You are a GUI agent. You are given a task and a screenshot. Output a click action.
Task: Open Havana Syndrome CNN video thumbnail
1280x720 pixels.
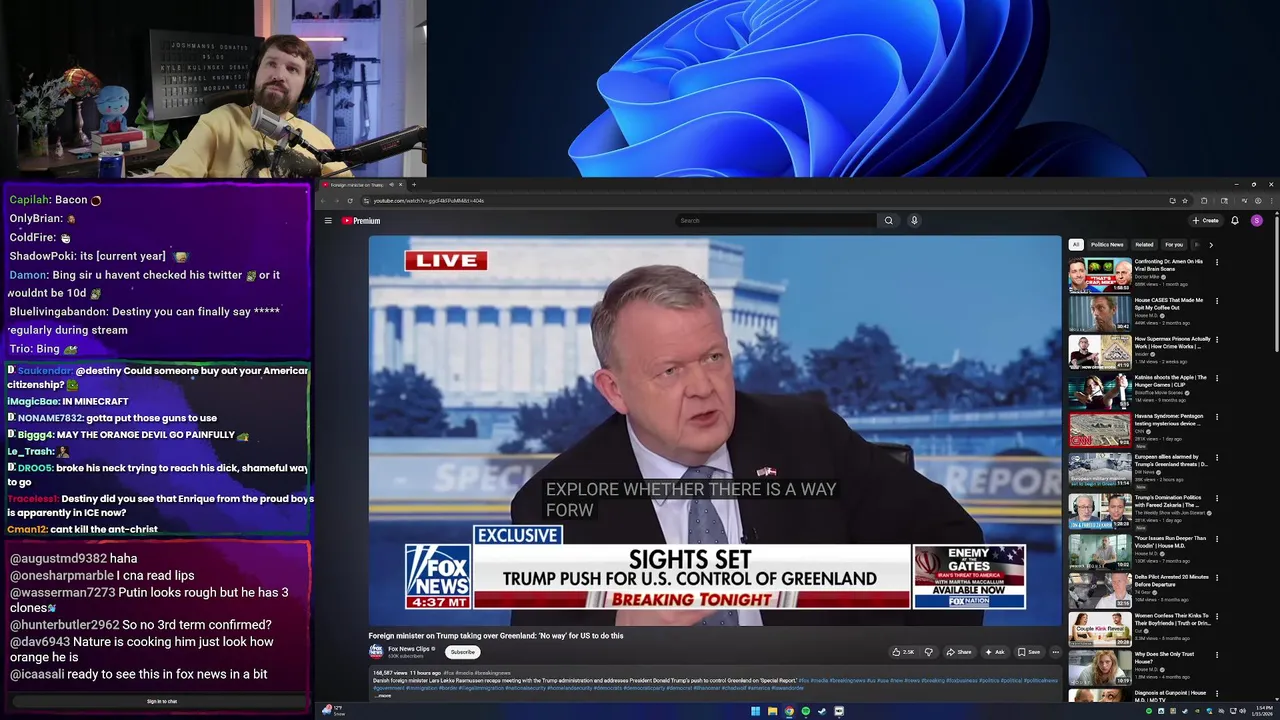coord(1099,430)
